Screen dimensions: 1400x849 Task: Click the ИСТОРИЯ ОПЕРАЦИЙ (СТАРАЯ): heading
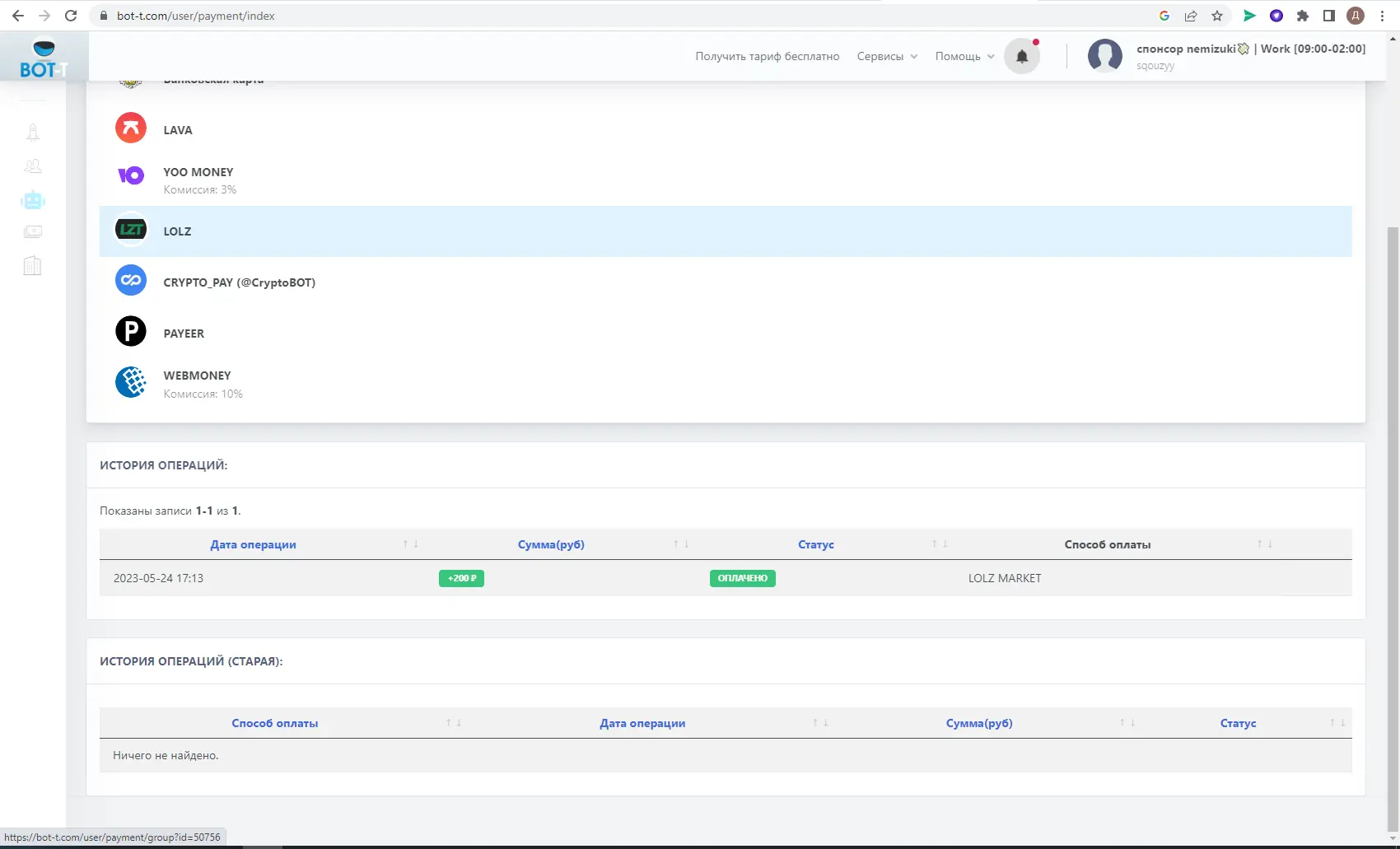click(x=191, y=661)
